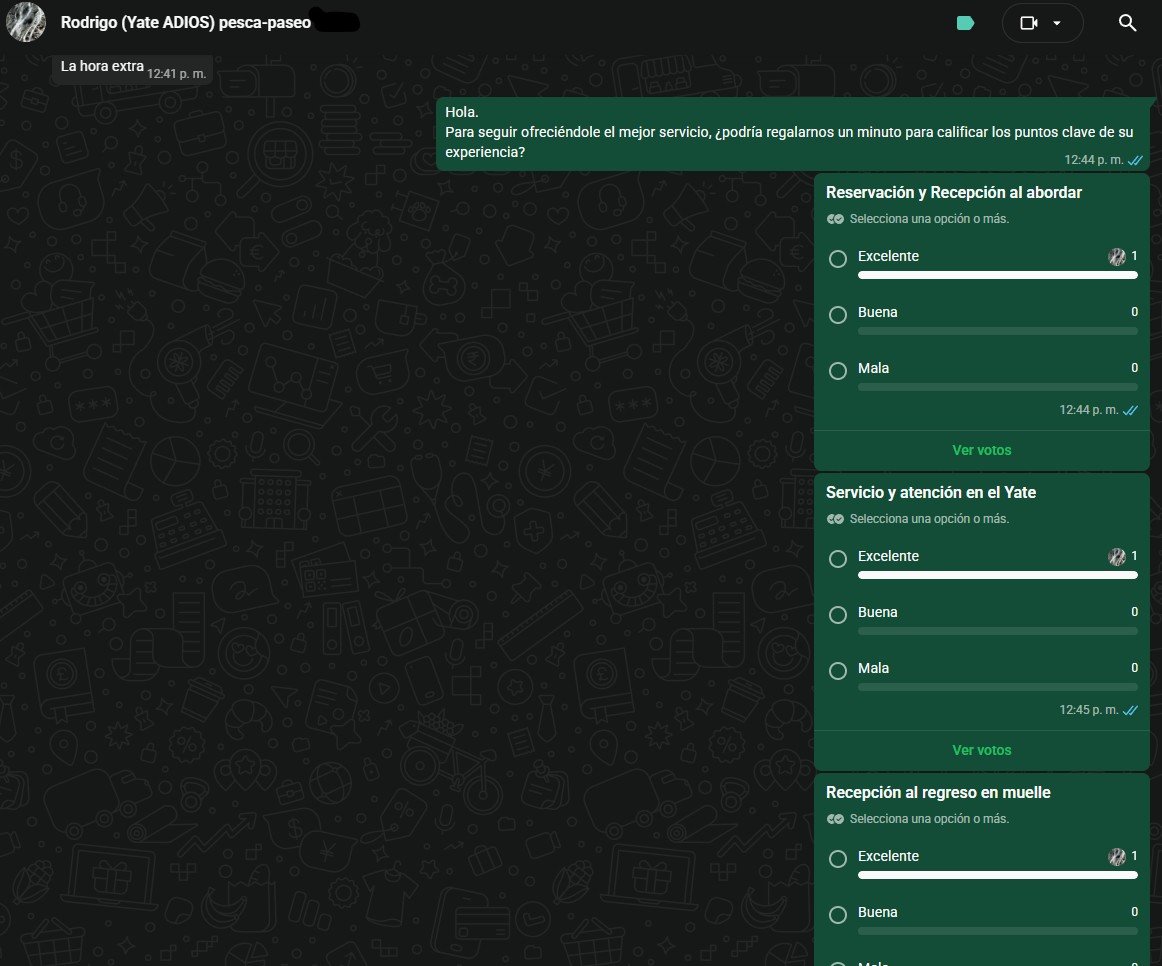This screenshot has height=966, width=1162.
Task: Select Excelente in Recepción al regreso poll
Action: click(837, 859)
